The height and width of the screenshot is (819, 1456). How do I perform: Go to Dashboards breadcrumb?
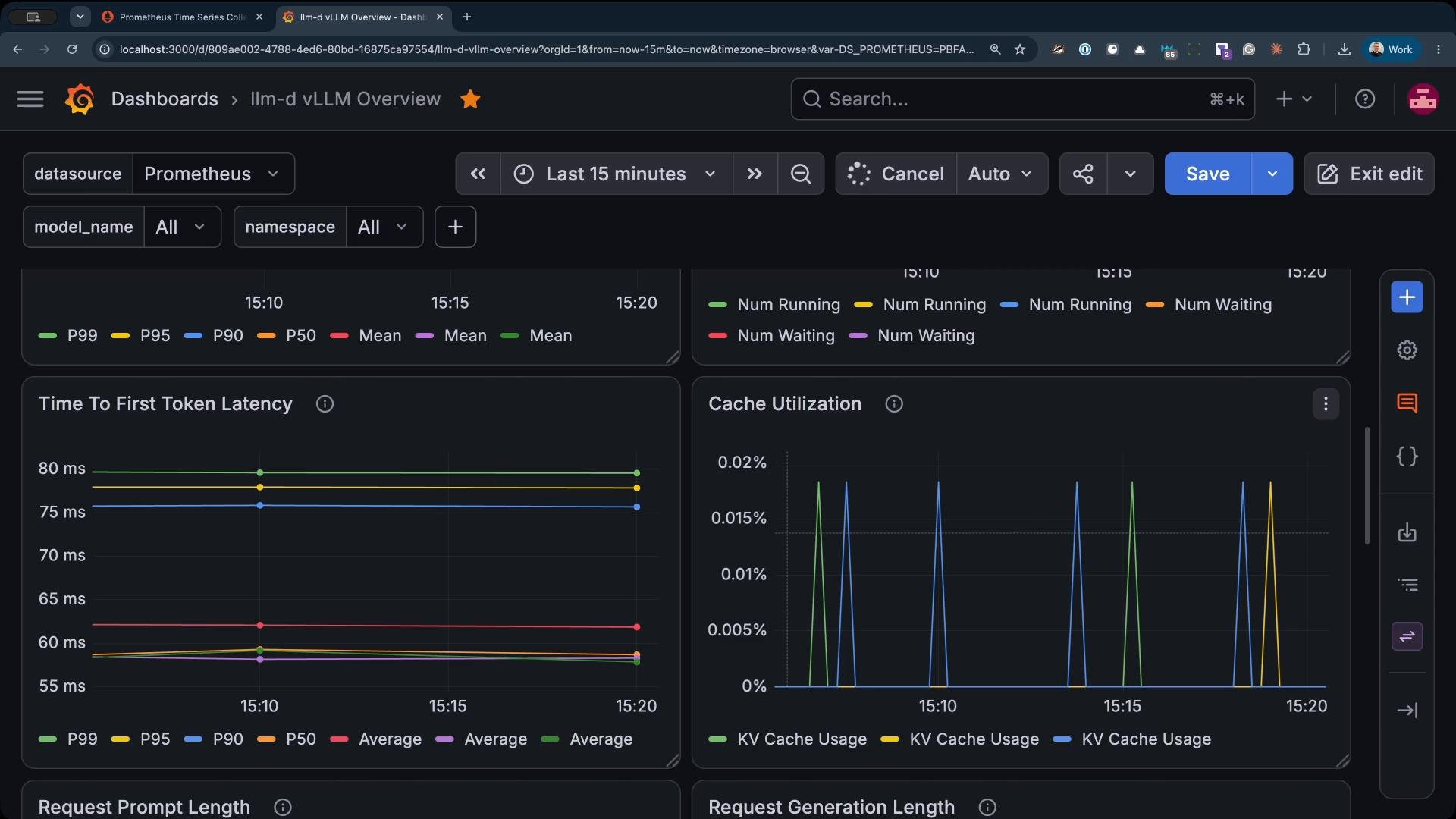(x=165, y=99)
